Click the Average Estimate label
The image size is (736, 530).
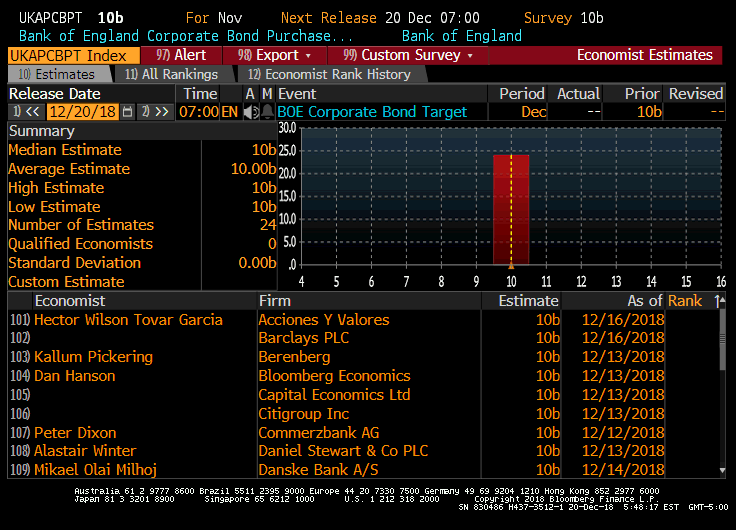pyautogui.click(x=69, y=169)
